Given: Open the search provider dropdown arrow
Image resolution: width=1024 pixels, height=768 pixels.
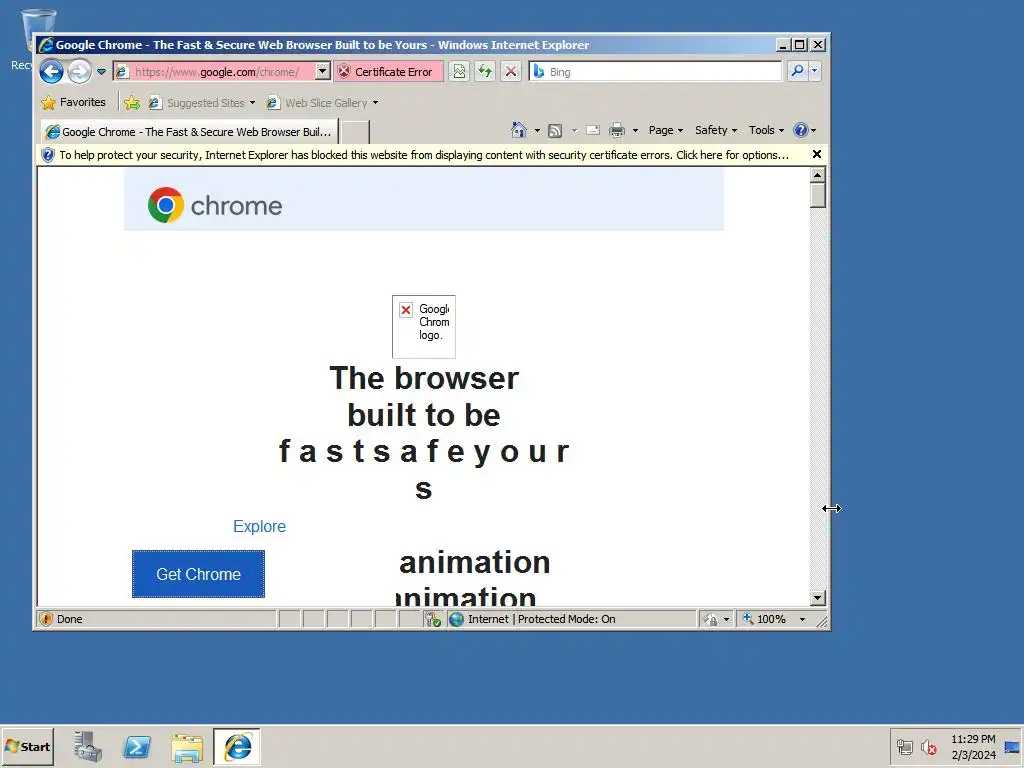Looking at the screenshot, I should click(814, 71).
